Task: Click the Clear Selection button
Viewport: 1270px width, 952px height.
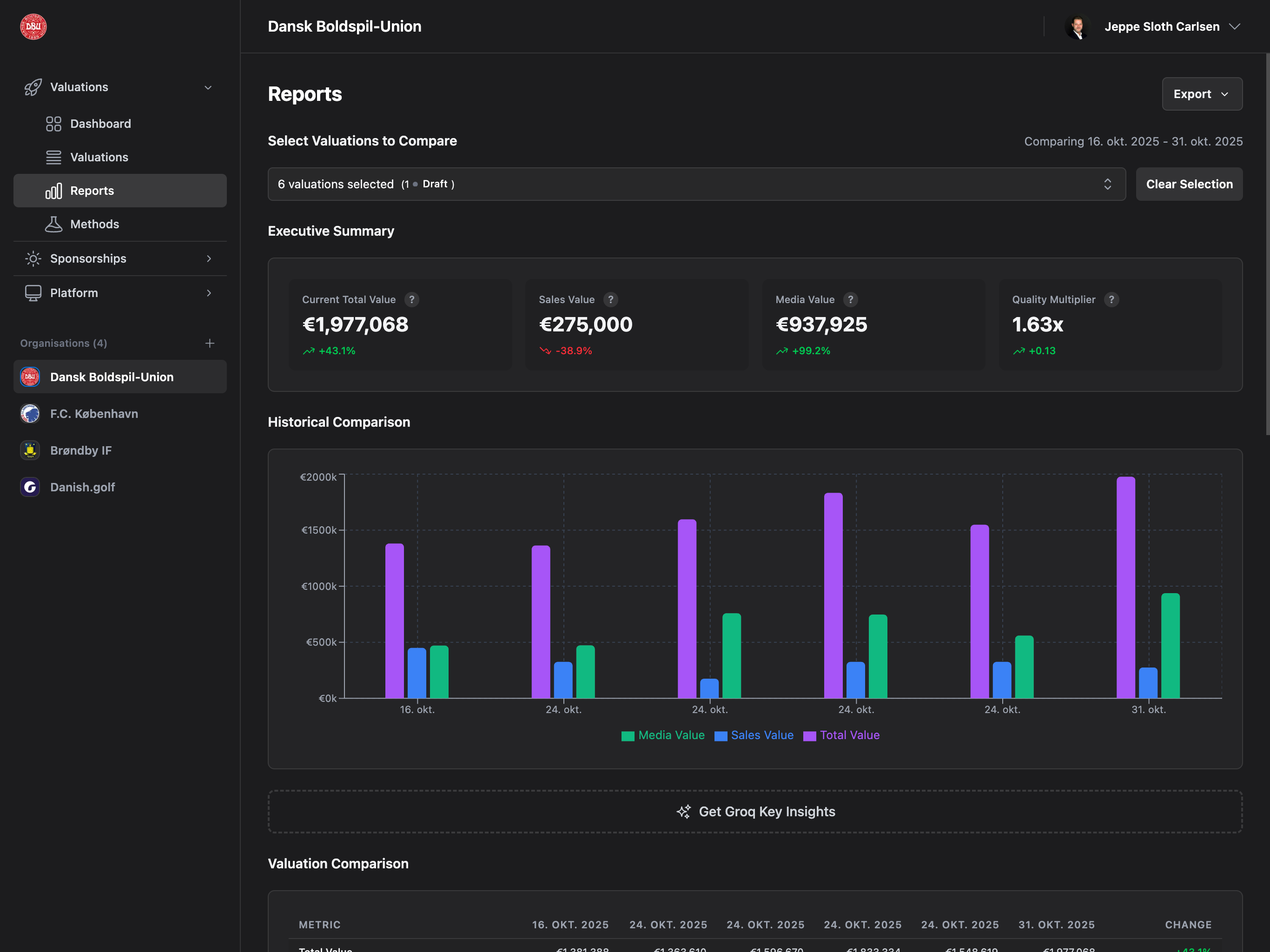Action: pos(1189,185)
